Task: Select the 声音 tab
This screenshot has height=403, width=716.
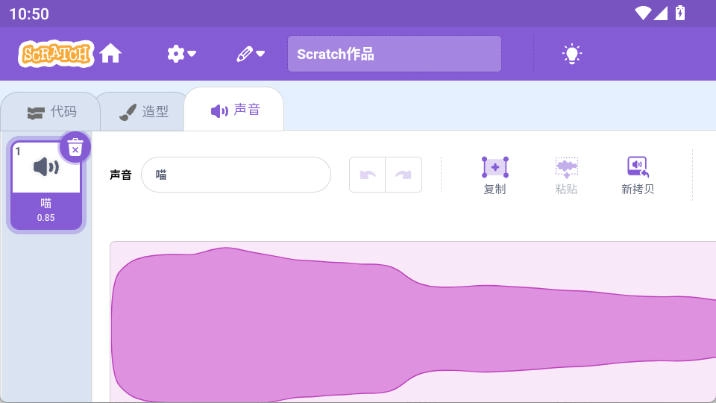Action: tap(235, 110)
